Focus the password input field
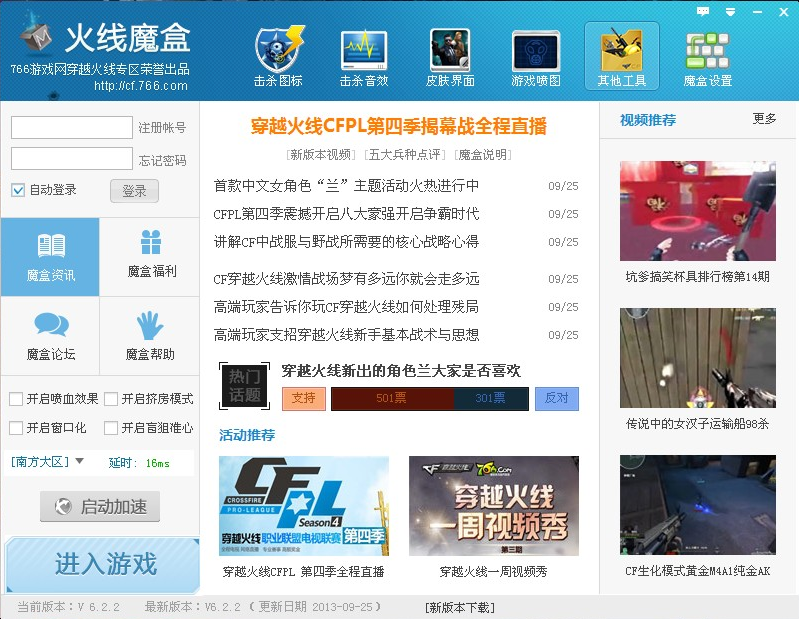Screen dimensions: 799x619 (72, 158)
